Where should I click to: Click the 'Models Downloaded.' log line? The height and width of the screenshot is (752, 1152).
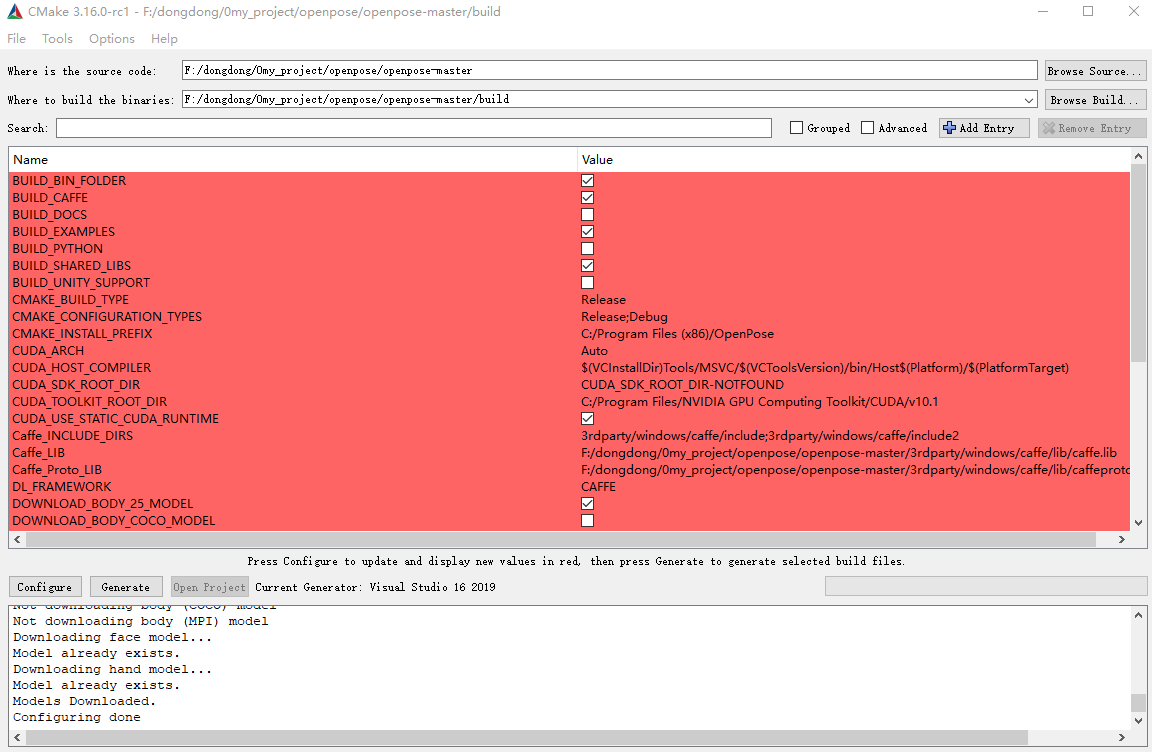tap(84, 701)
